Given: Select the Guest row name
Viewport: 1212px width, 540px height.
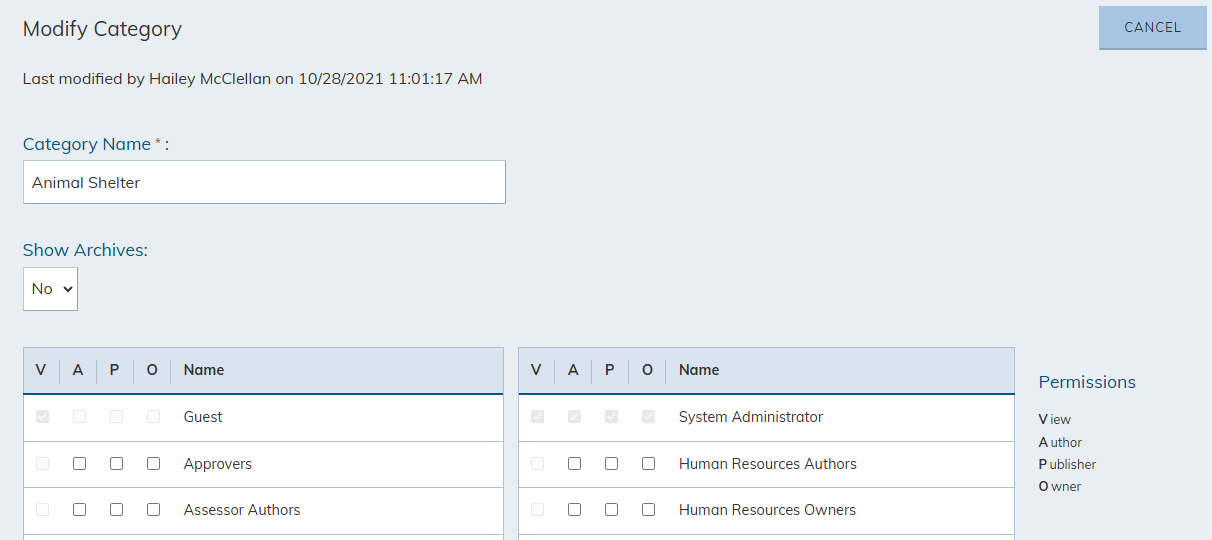Looking at the screenshot, I should [x=203, y=417].
